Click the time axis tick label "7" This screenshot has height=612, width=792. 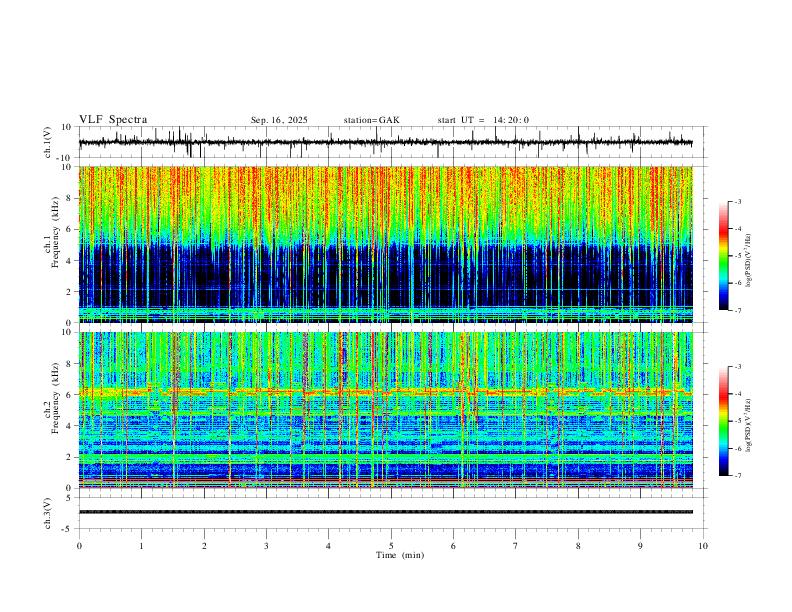(516, 546)
